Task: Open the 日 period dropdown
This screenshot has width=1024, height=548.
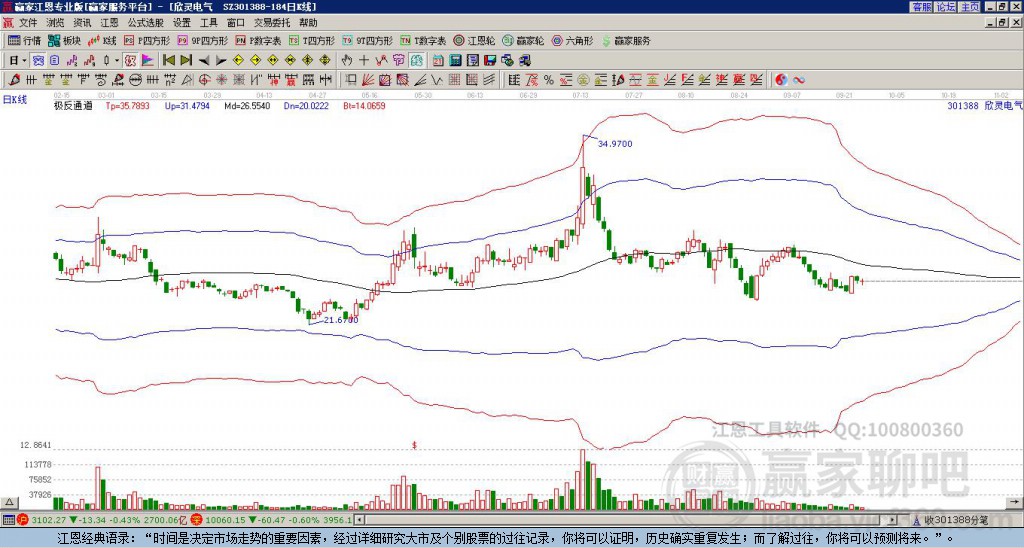Action: pos(18,60)
